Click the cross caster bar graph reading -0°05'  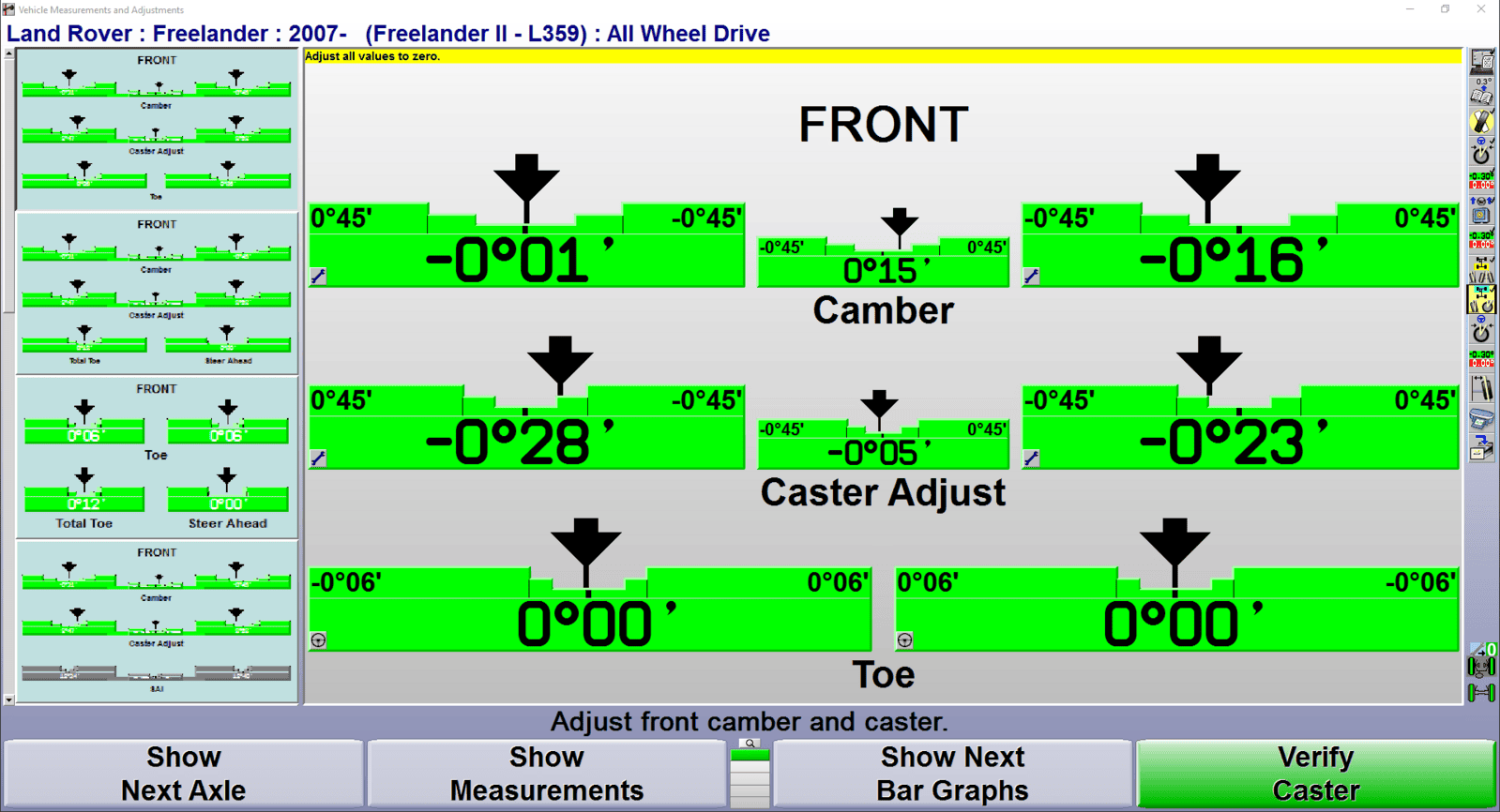click(884, 443)
